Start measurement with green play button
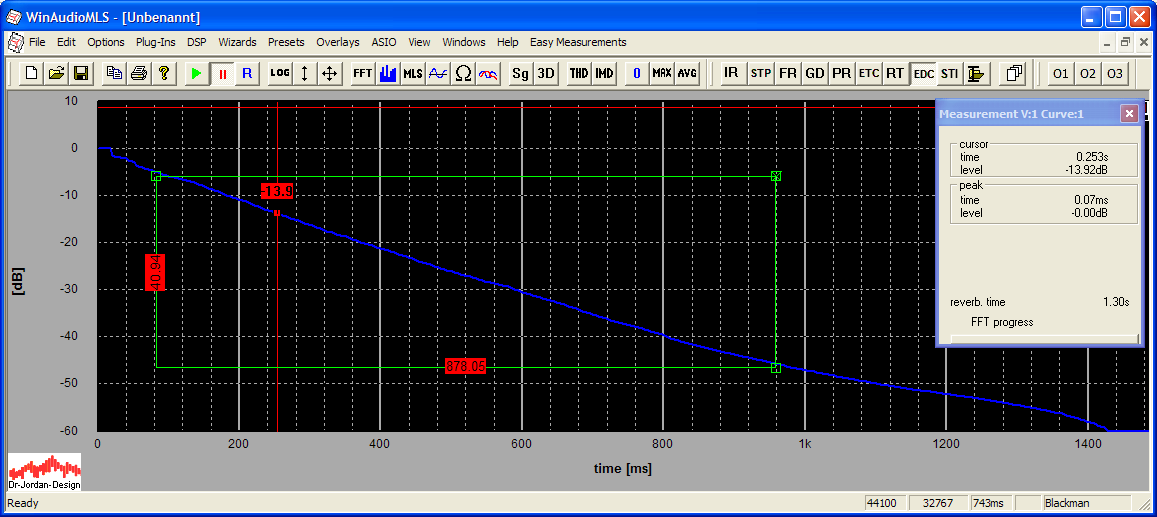Image resolution: width=1157 pixels, height=517 pixels. click(196, 73)
